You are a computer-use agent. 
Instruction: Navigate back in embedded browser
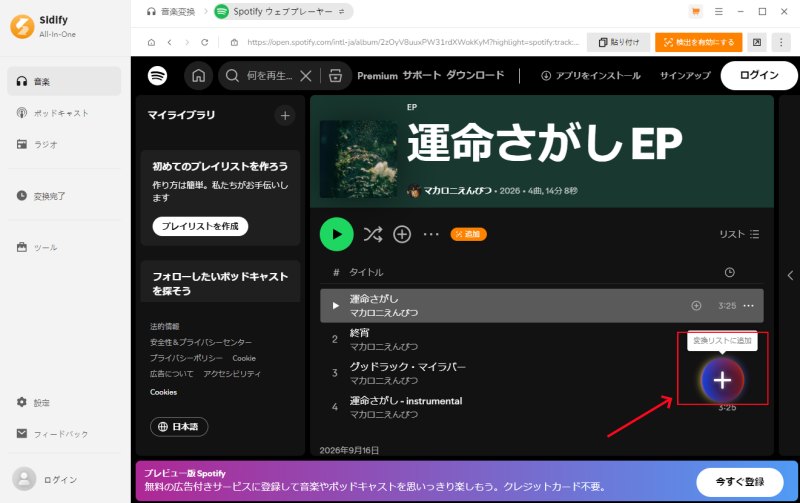(169, 42)
